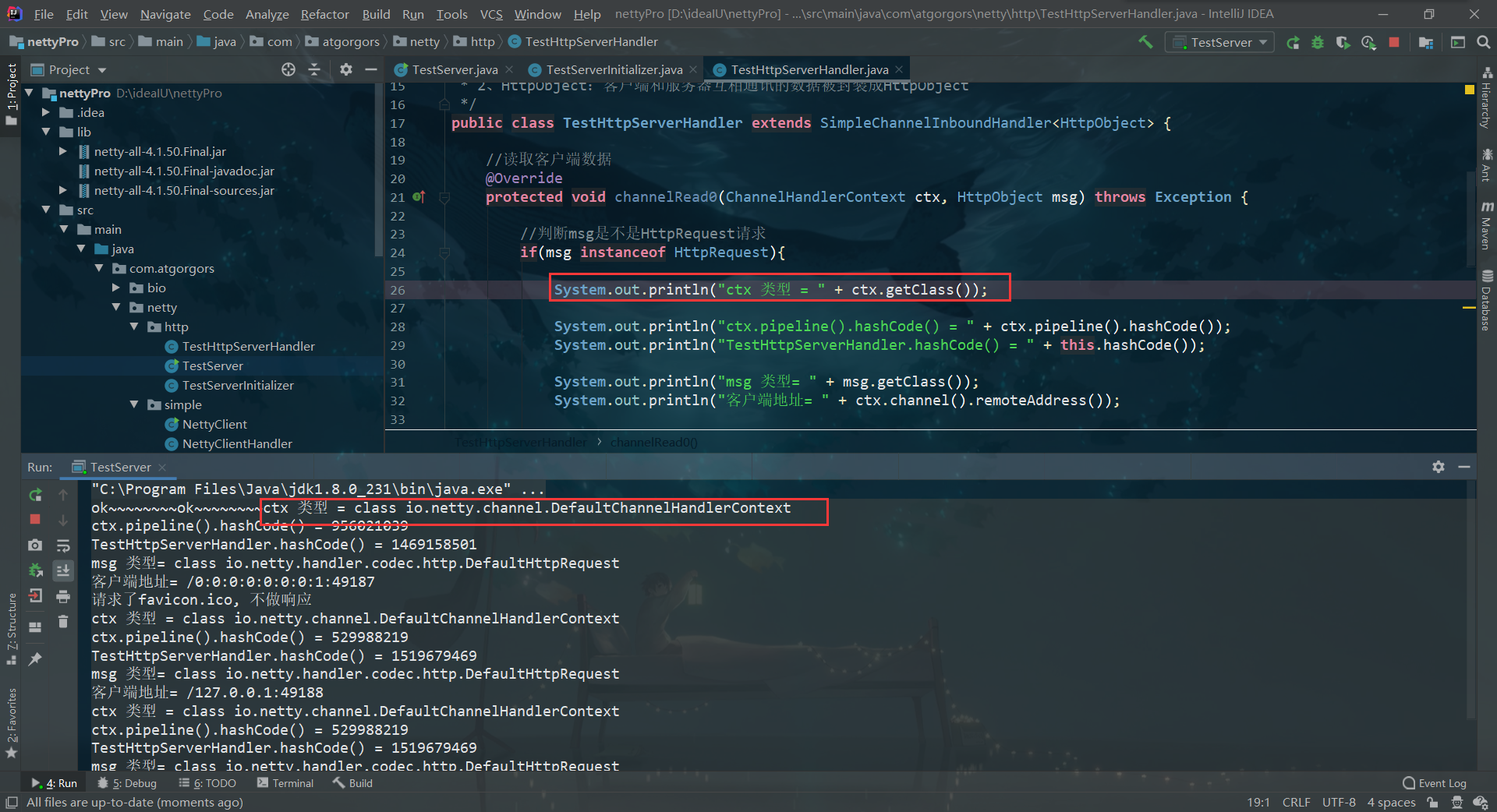
Task: Run TestServer with Coverage
Action: 1343,42
